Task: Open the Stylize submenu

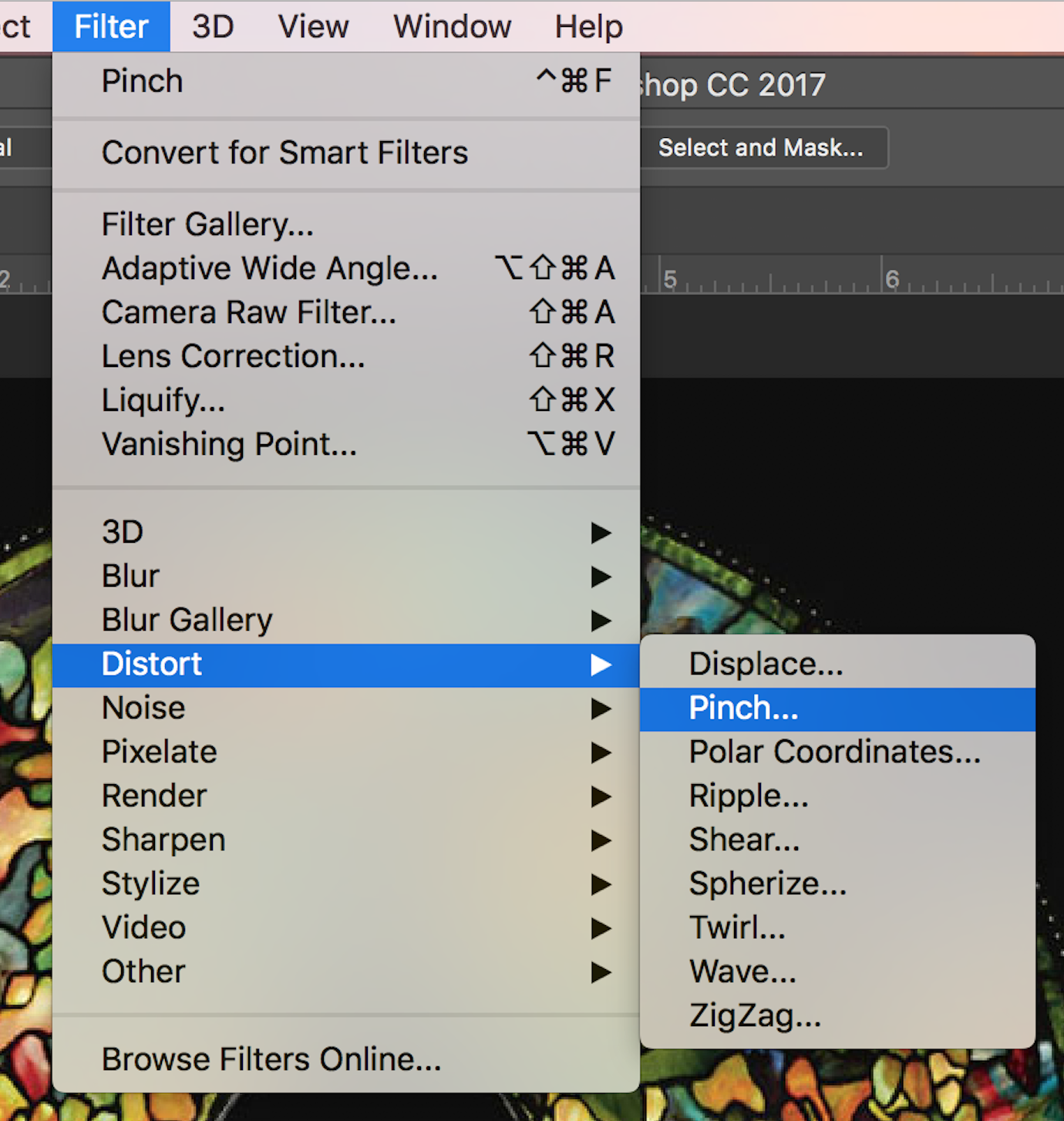Action: [x=150, y=884]
